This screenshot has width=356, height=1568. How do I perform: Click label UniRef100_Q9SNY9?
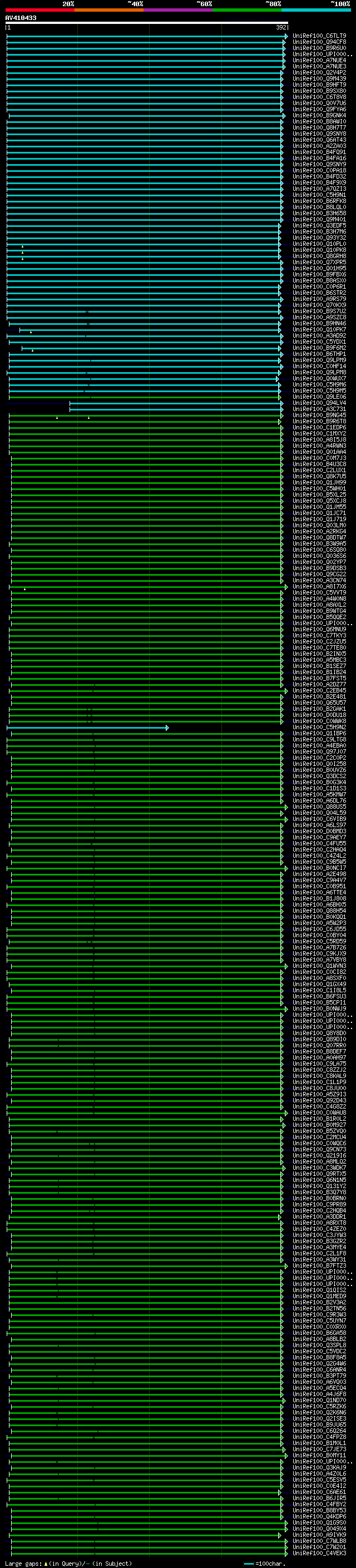(319, 164)
